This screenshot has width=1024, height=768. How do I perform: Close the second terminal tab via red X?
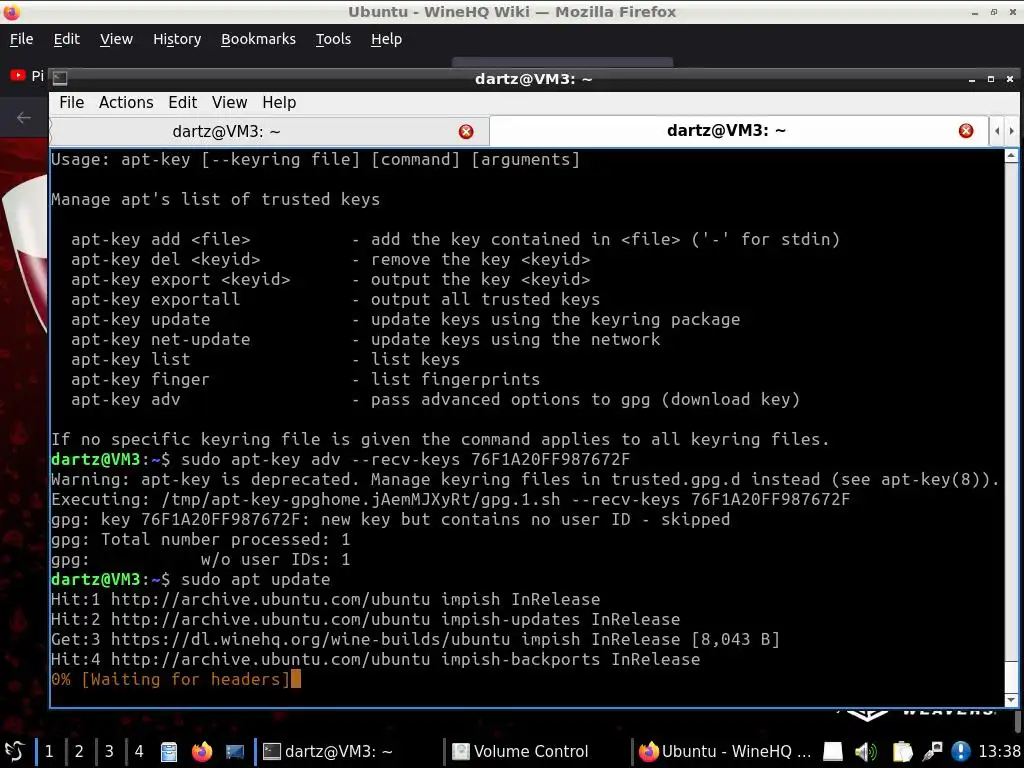(966, 131)
